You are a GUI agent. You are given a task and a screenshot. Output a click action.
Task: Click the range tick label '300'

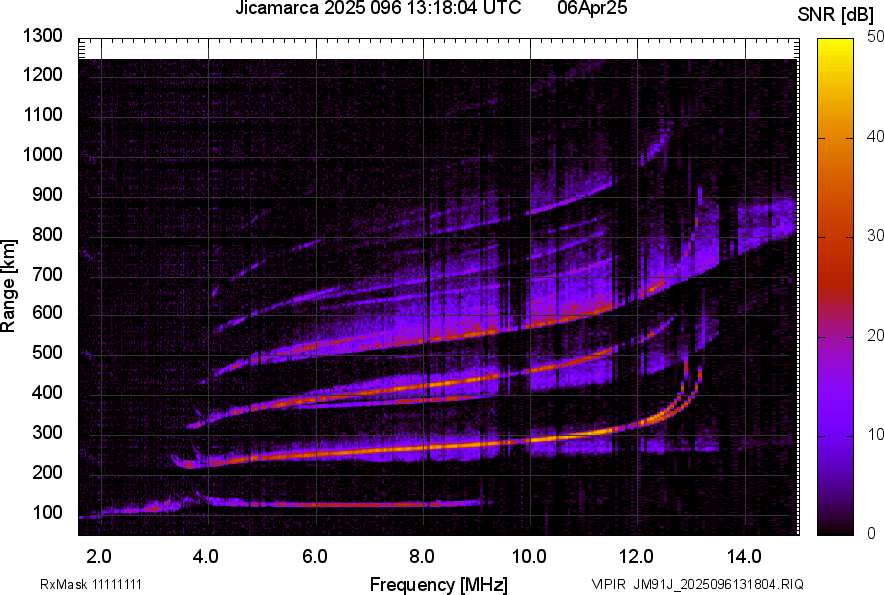pyautogui.click(x=47, y=433)
